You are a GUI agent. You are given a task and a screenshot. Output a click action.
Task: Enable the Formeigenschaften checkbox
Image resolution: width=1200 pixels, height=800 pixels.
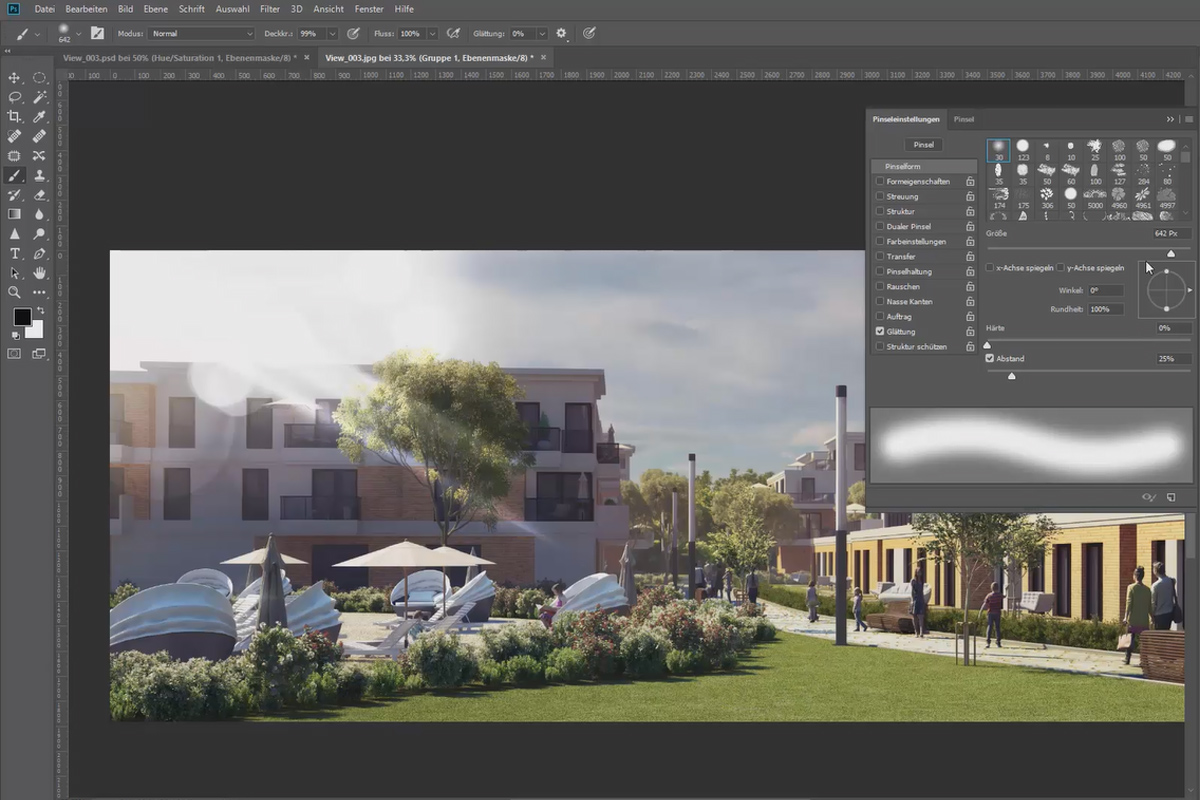point(880,182)
